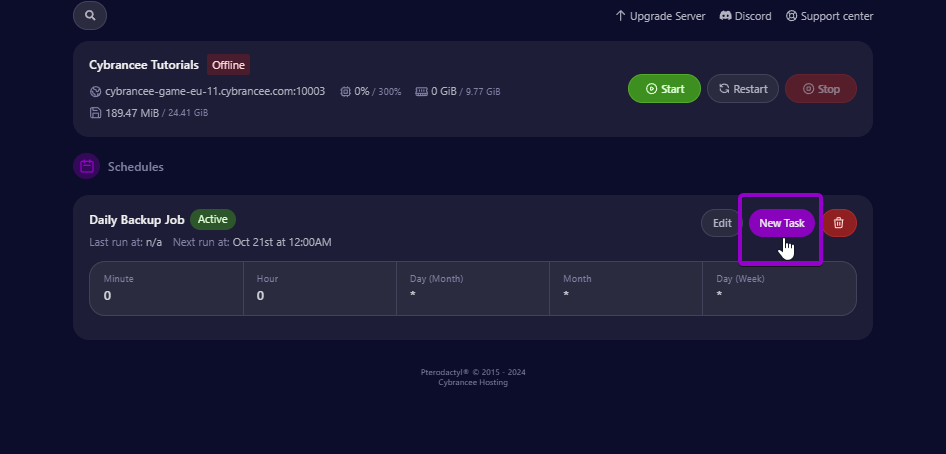Click the Support center lifebuoy icon
Viewport: 946px width, 454px height.
click(x=792, y=16)
